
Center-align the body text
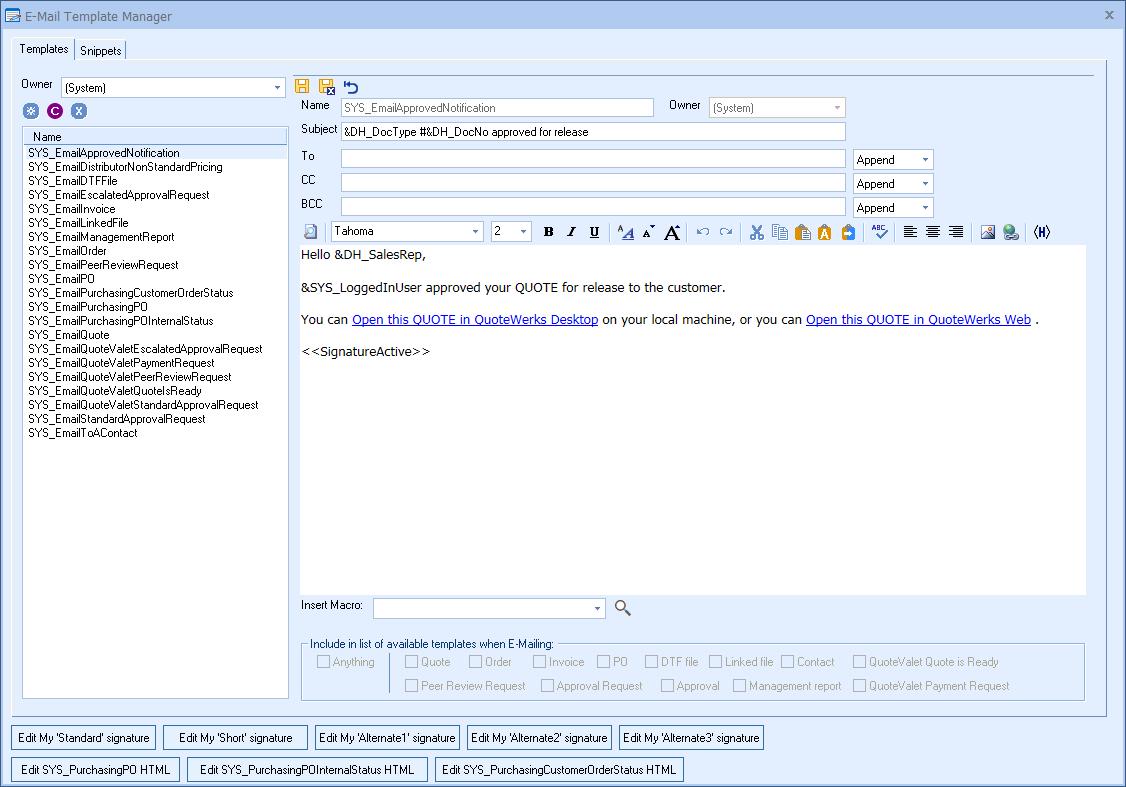click(933, 232)
